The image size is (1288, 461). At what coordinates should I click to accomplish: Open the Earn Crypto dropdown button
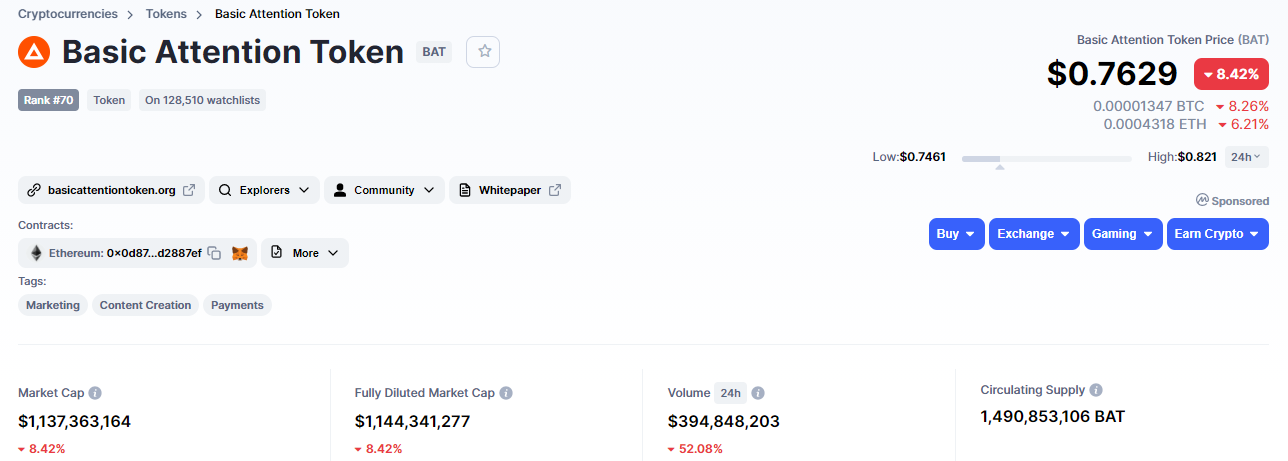[1218, 234]
